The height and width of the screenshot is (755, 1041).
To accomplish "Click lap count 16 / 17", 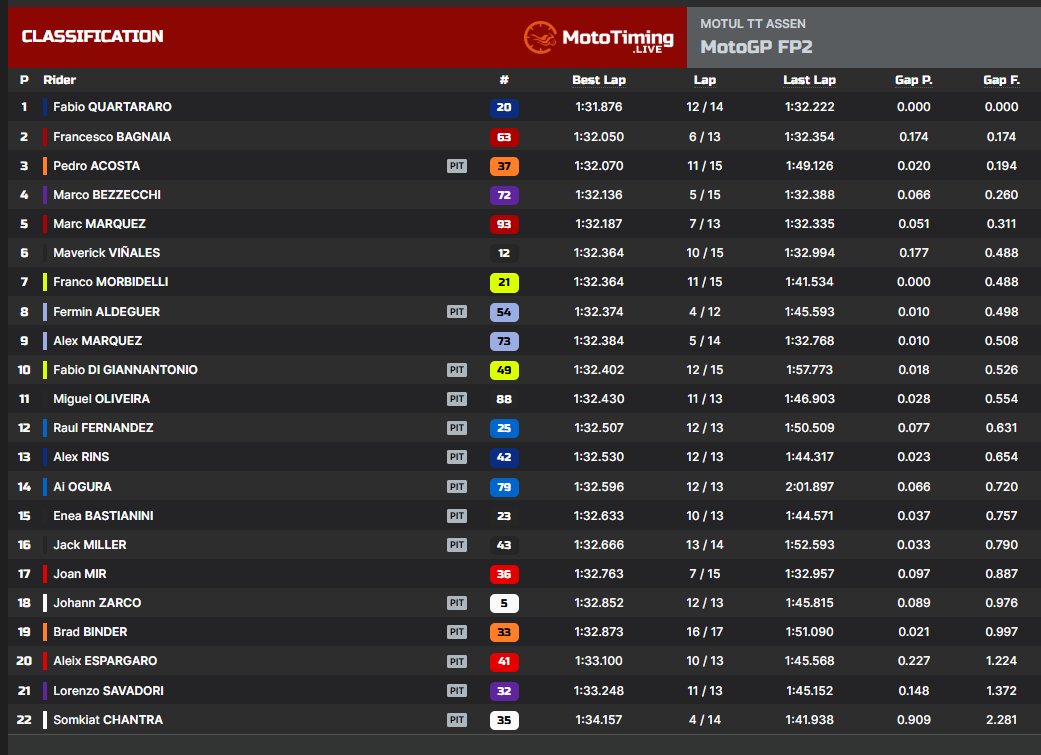I will coord(704,632).
